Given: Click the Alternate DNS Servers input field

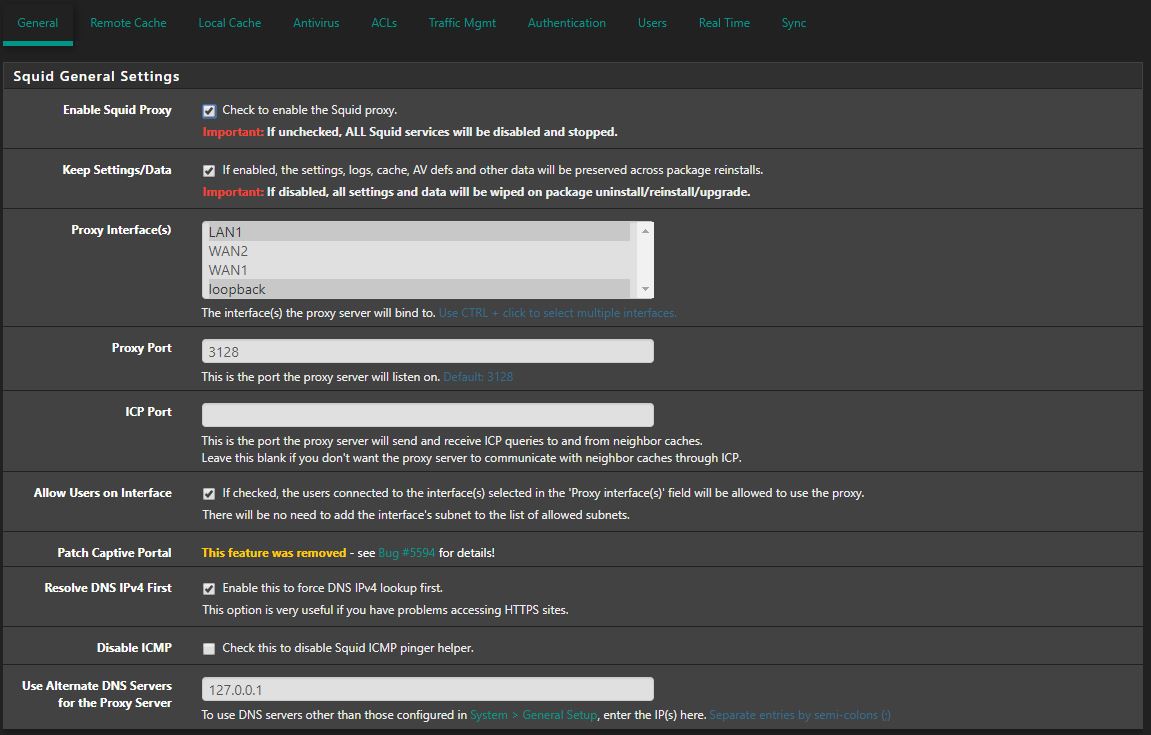Looking at the screenshot, I should tap(427, 689).
